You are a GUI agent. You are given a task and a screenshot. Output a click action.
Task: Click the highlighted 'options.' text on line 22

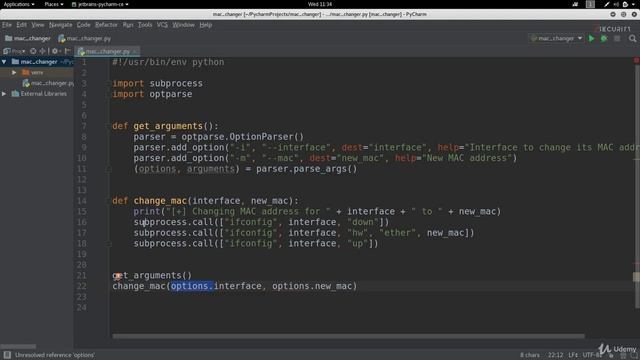click(192, 286)
